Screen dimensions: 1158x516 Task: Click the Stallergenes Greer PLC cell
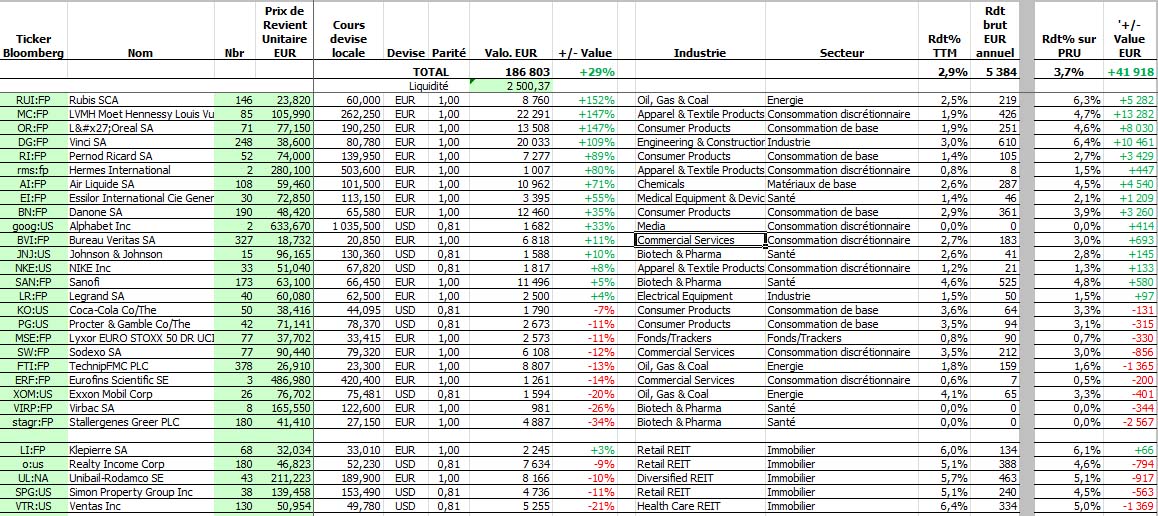pos(140,422)
